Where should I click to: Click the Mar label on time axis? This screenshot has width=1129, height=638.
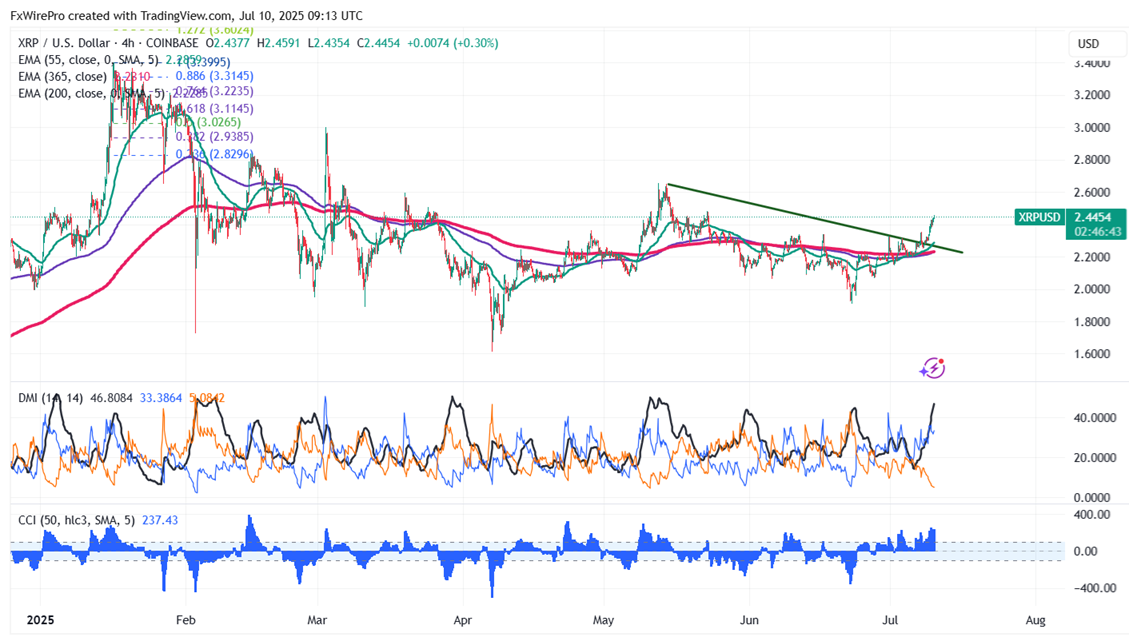(x=317, y=620)
